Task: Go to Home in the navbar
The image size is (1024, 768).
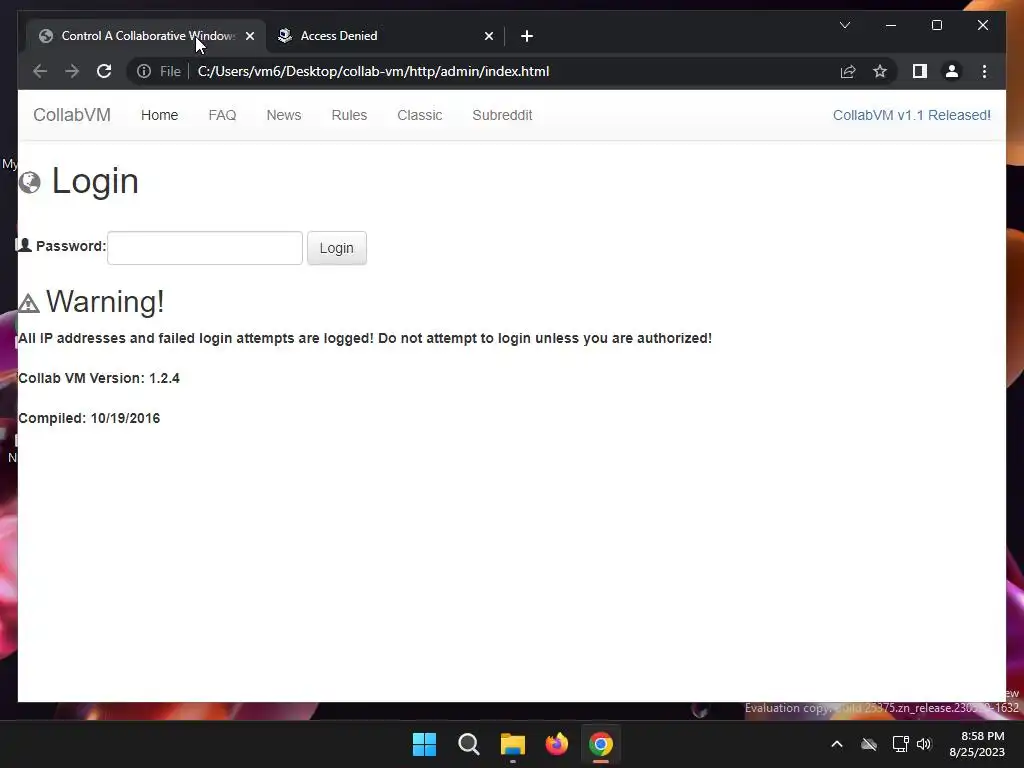Action: [x=159, y=115]
